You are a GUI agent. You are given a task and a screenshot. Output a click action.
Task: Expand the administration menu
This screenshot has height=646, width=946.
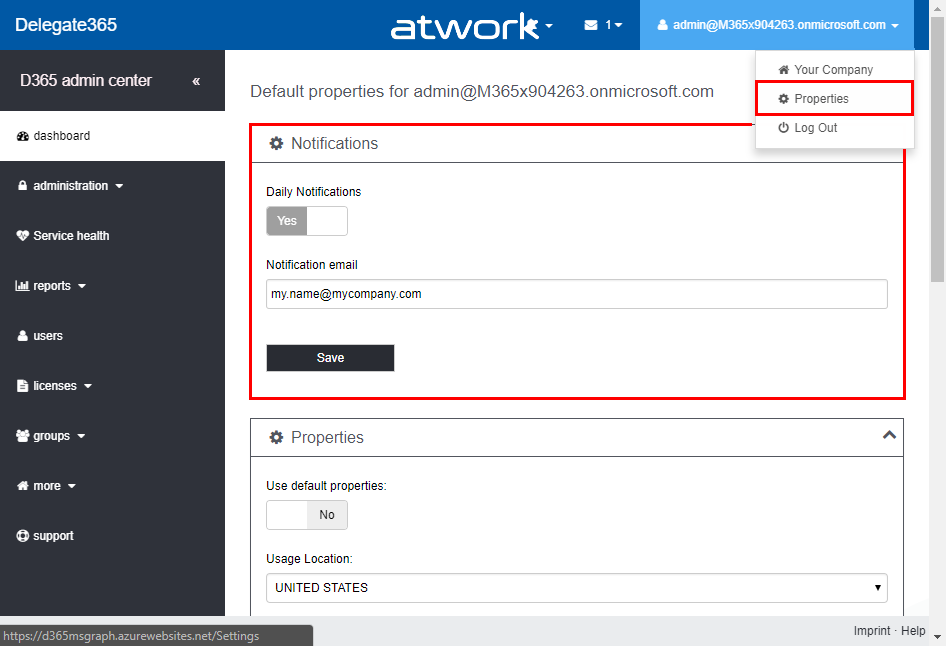pyautogui.click(x=112, y=186)
